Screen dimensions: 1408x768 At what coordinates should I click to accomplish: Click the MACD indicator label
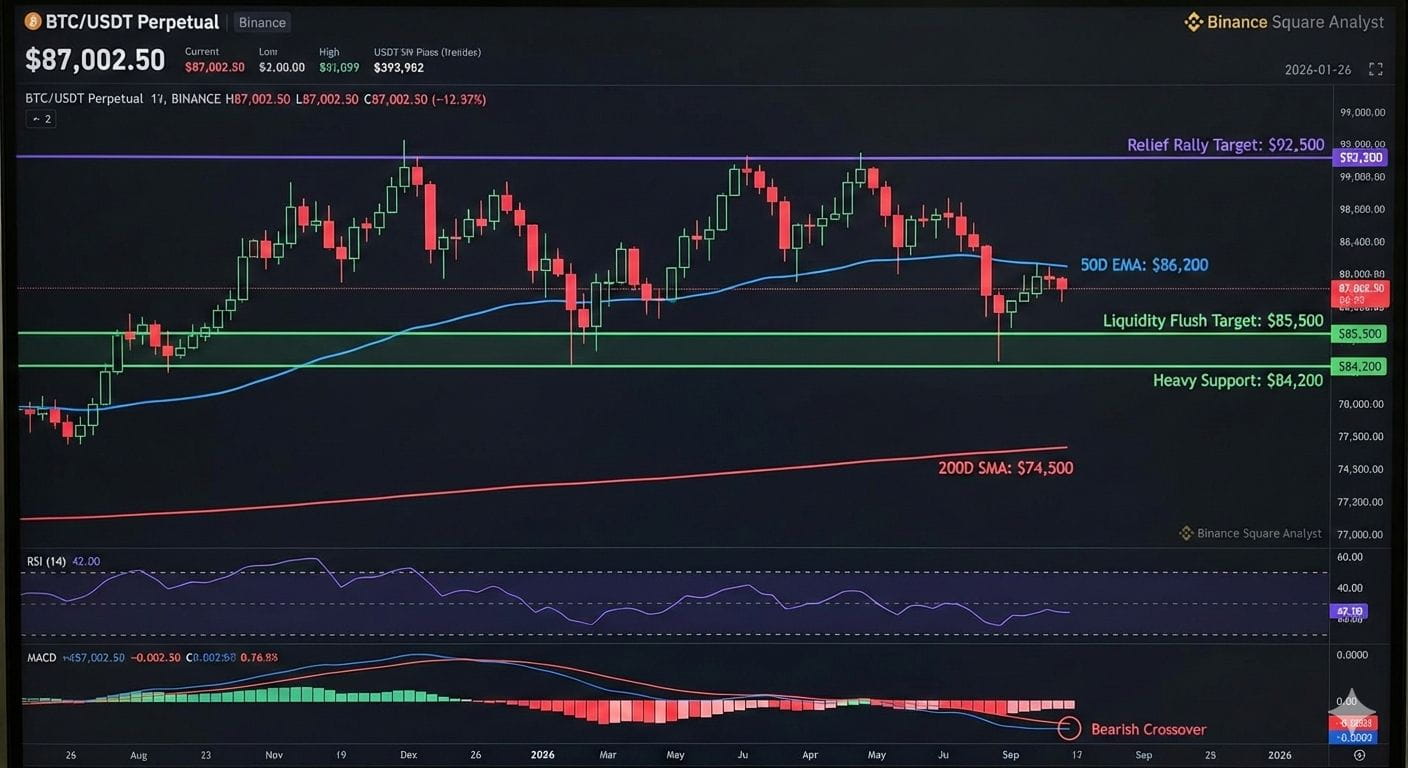click(x=41, y=657)
